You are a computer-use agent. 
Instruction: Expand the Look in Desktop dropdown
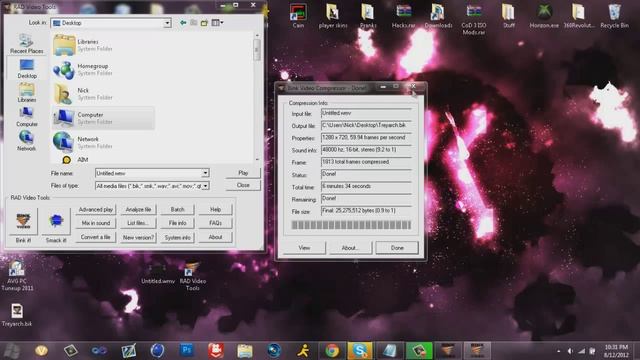167,23
